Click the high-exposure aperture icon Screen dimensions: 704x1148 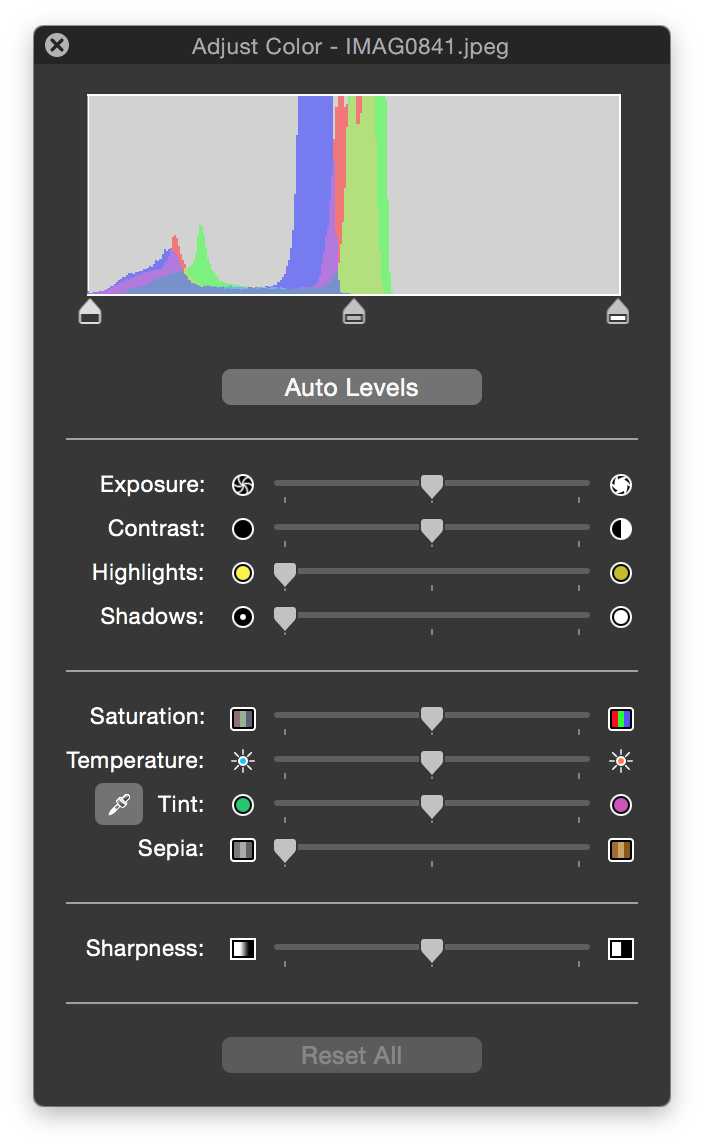coord(620,484)
